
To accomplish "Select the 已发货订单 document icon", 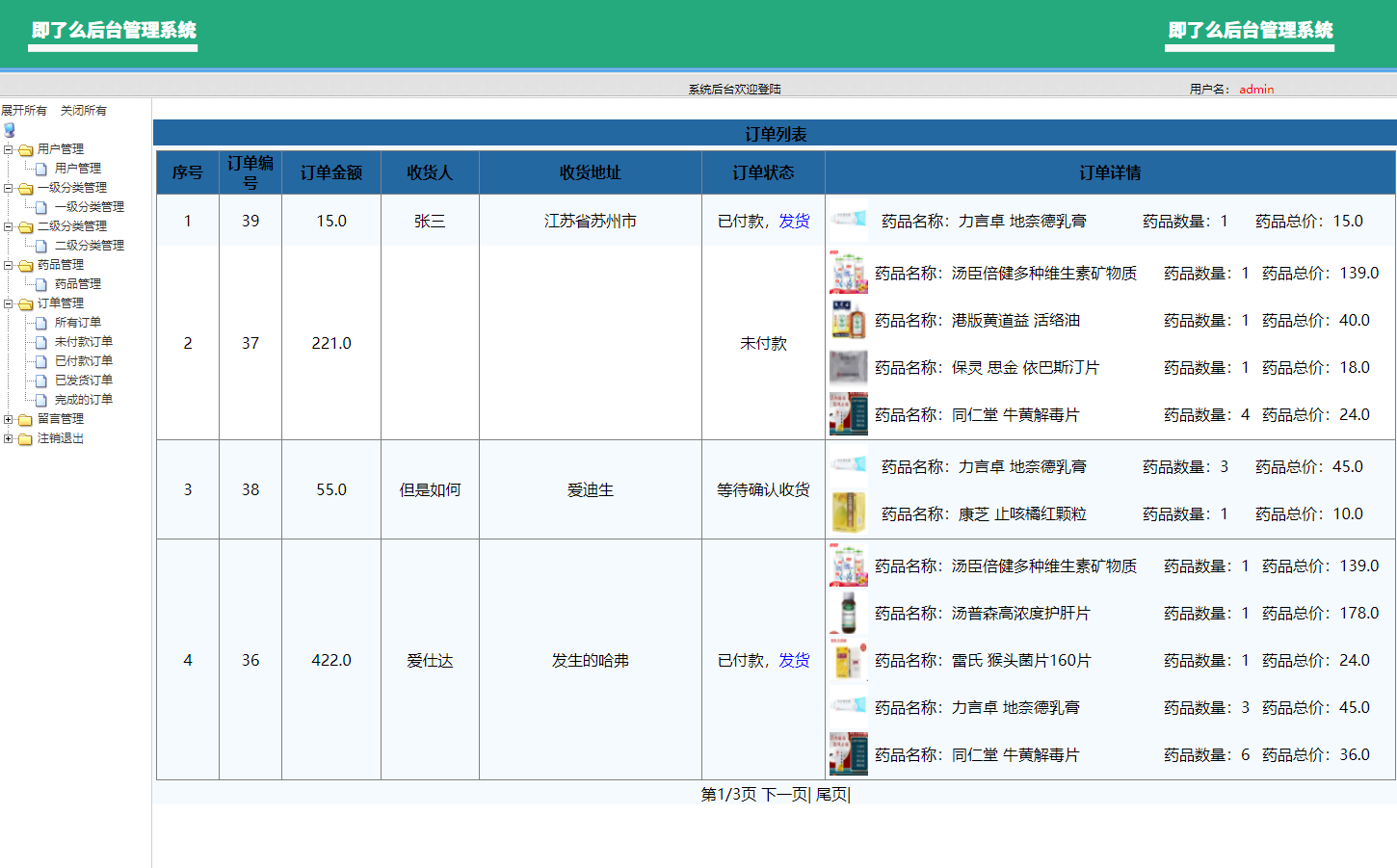I will [40, 380].
